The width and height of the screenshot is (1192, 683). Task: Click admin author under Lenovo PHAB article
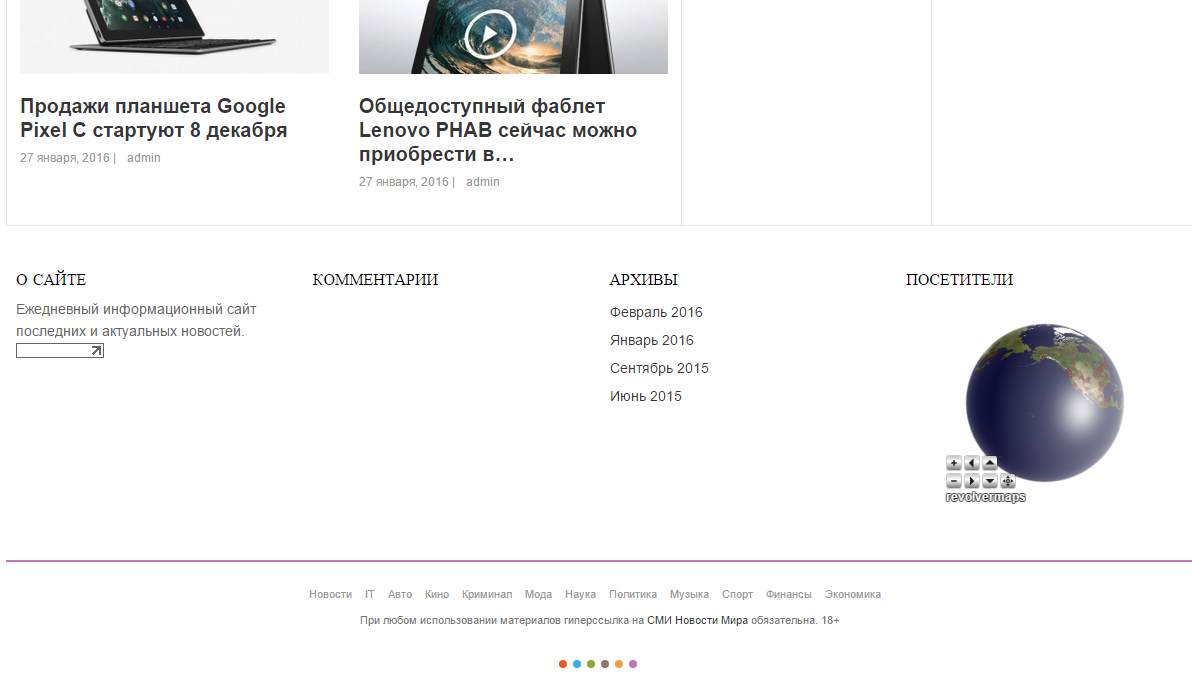point(483,182)
